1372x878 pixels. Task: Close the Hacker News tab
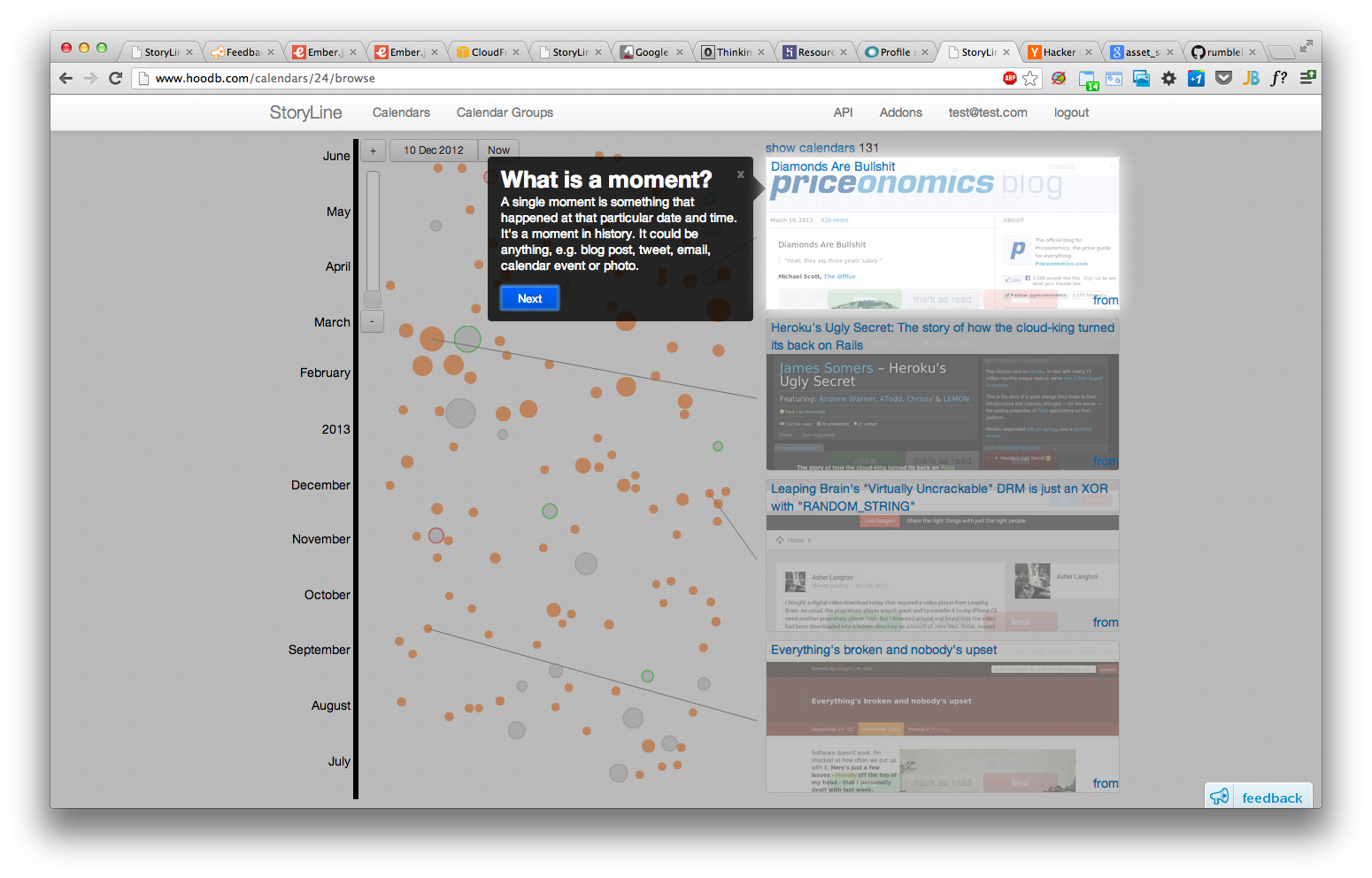coord(1089,52)
